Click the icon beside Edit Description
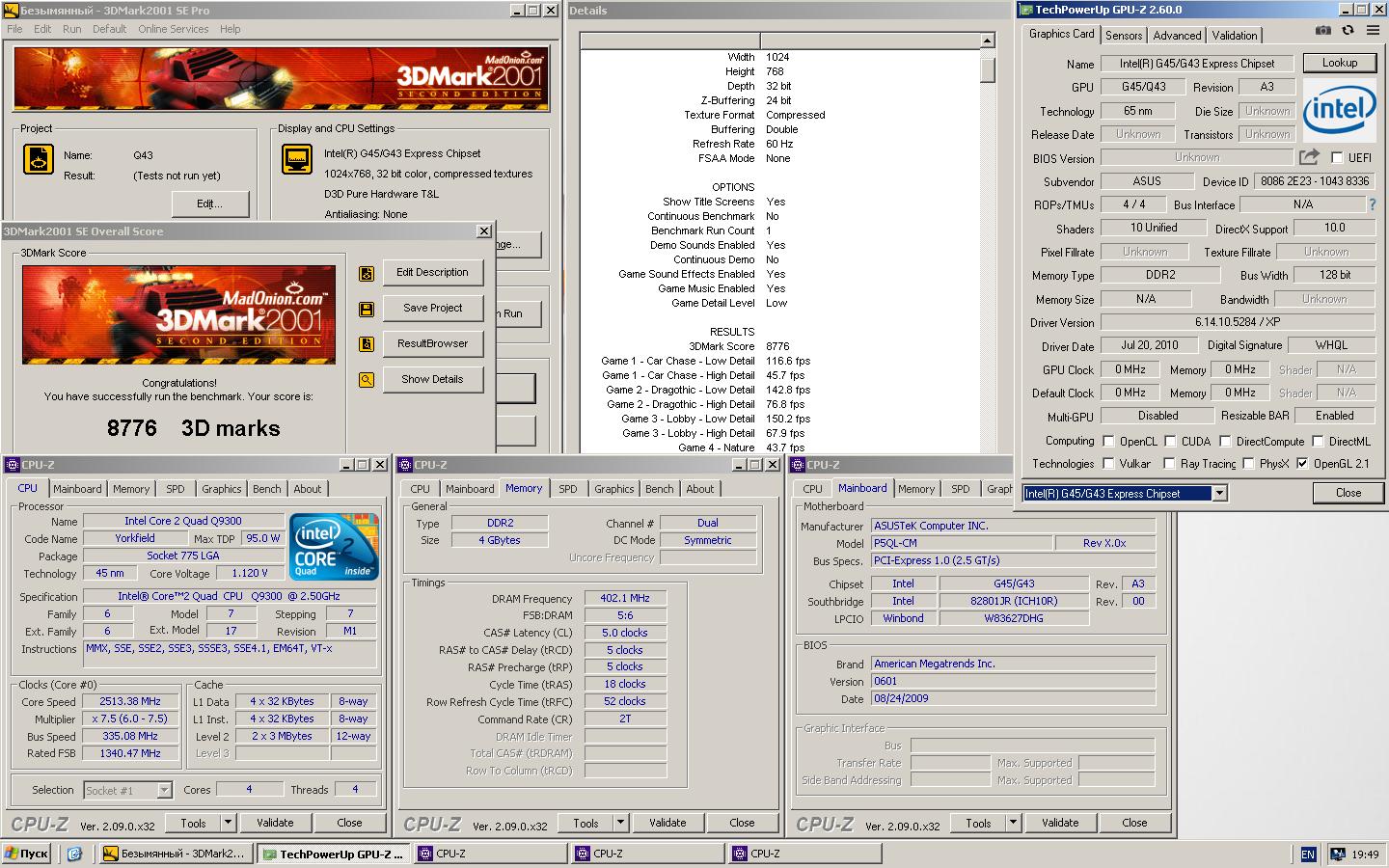The image size is (1389, 868). [367, 273]
